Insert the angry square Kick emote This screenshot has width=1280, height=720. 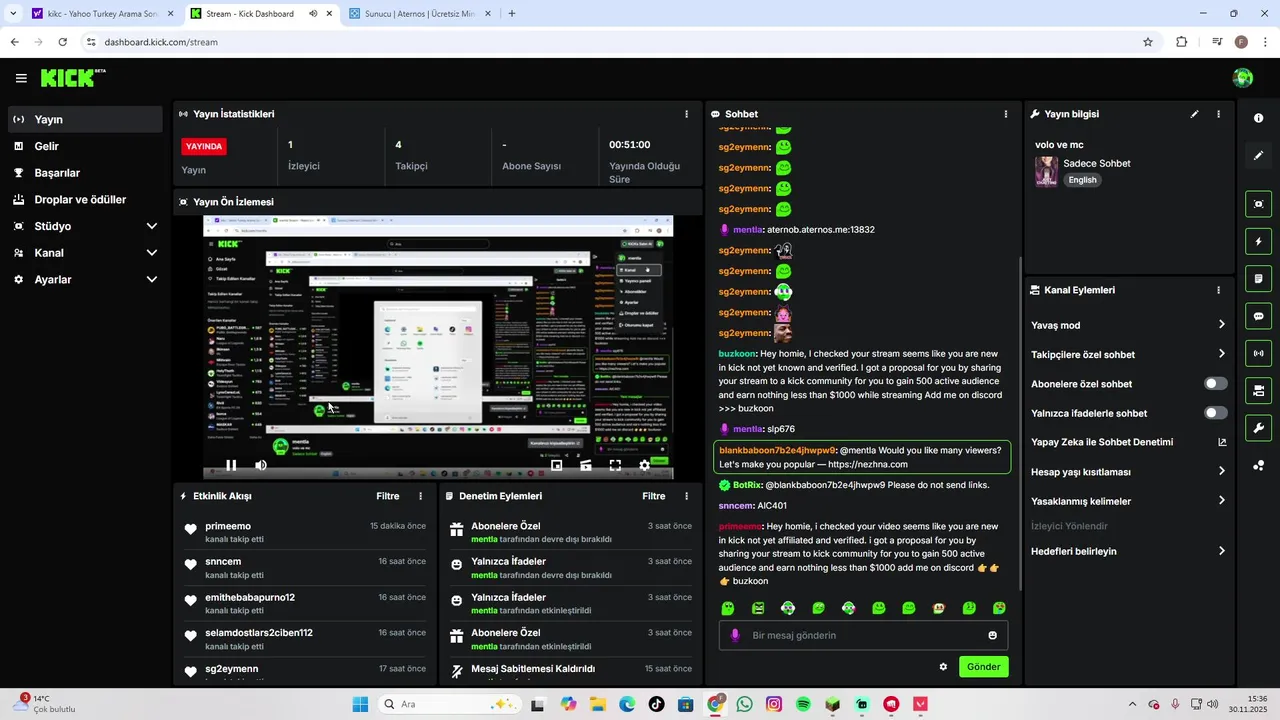(758, 608)
